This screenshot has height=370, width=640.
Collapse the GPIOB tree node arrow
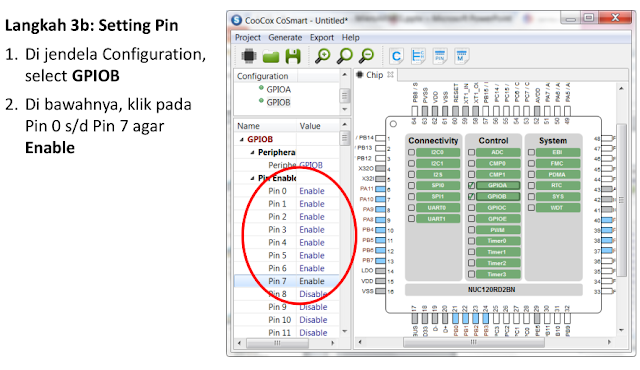pos(242,140)
